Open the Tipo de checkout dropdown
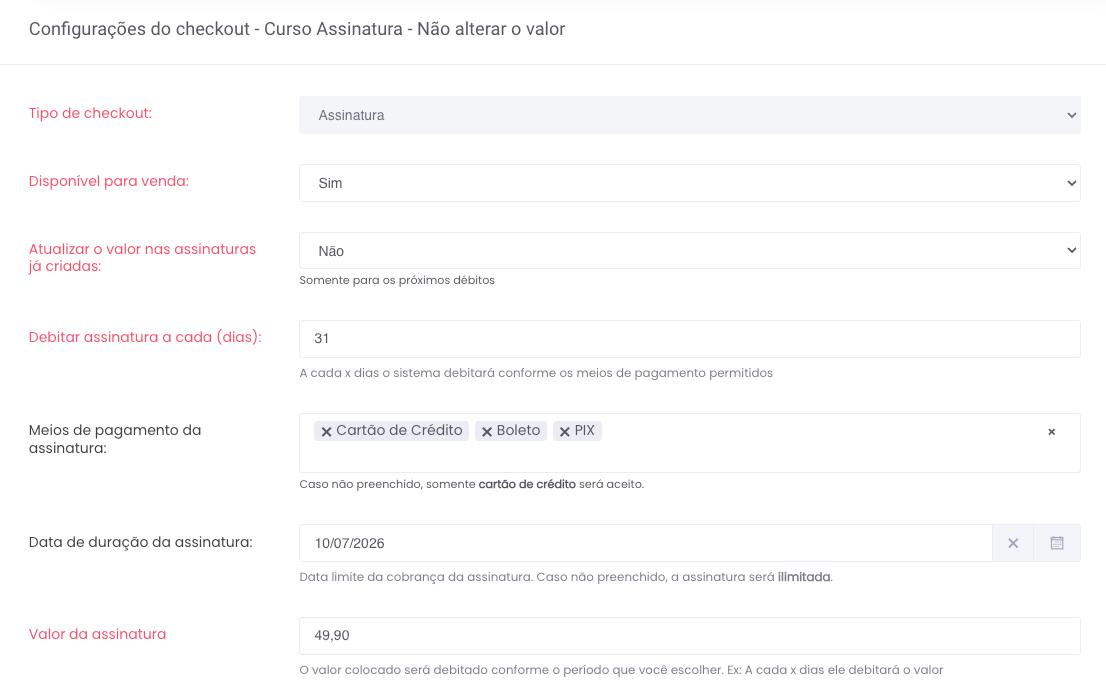Screen dimensions: 1106x695 (689, 115)
